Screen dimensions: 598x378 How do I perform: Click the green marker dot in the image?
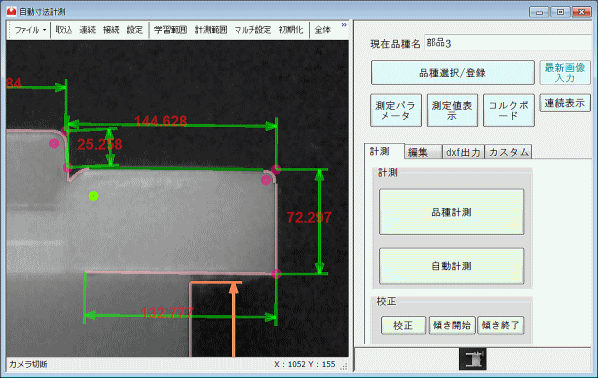[x=93, y=196]
